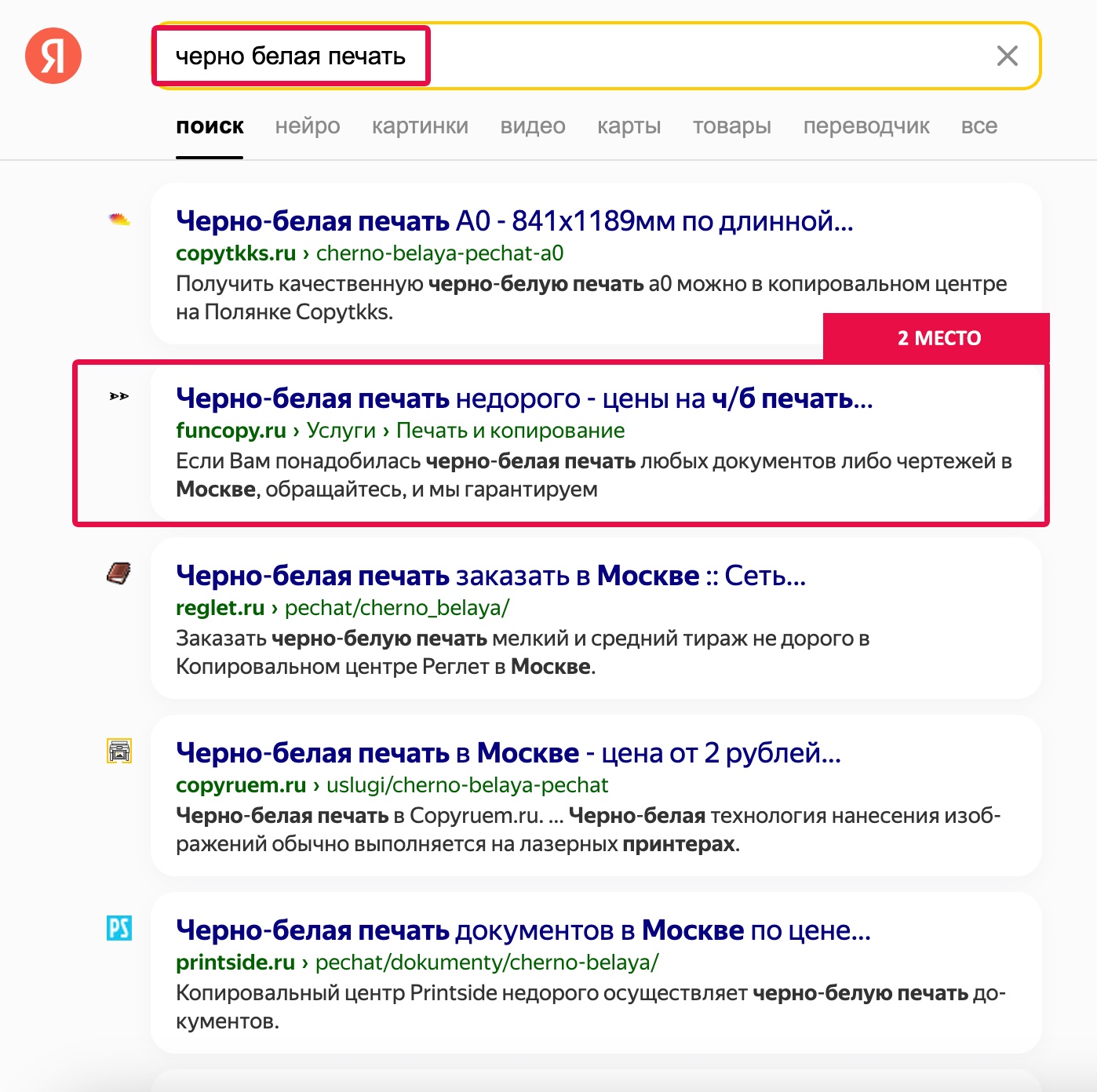Open the 'картинки' tab
This screenshot has width=1097, height=1092.
420,126
